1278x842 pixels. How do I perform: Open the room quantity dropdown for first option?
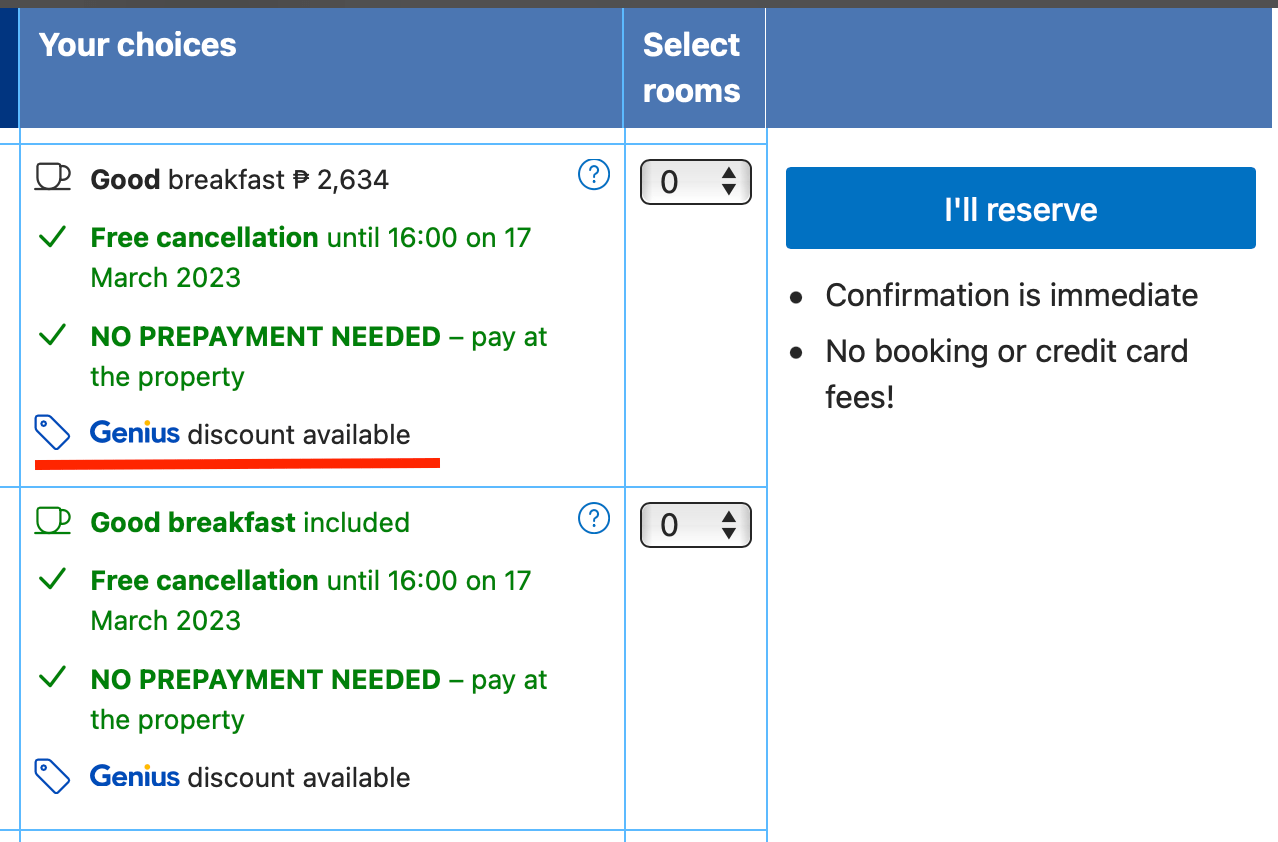[695, 182]
